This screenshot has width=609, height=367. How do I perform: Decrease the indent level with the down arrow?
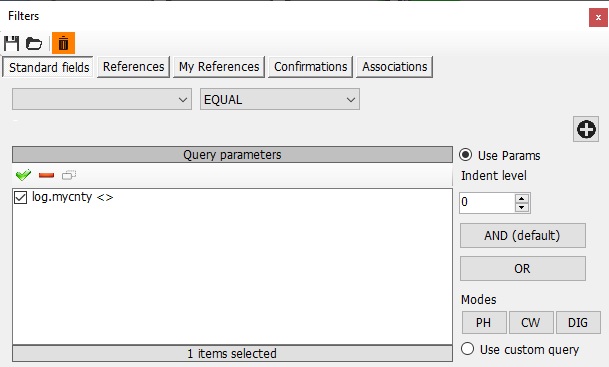click(522, 207)
